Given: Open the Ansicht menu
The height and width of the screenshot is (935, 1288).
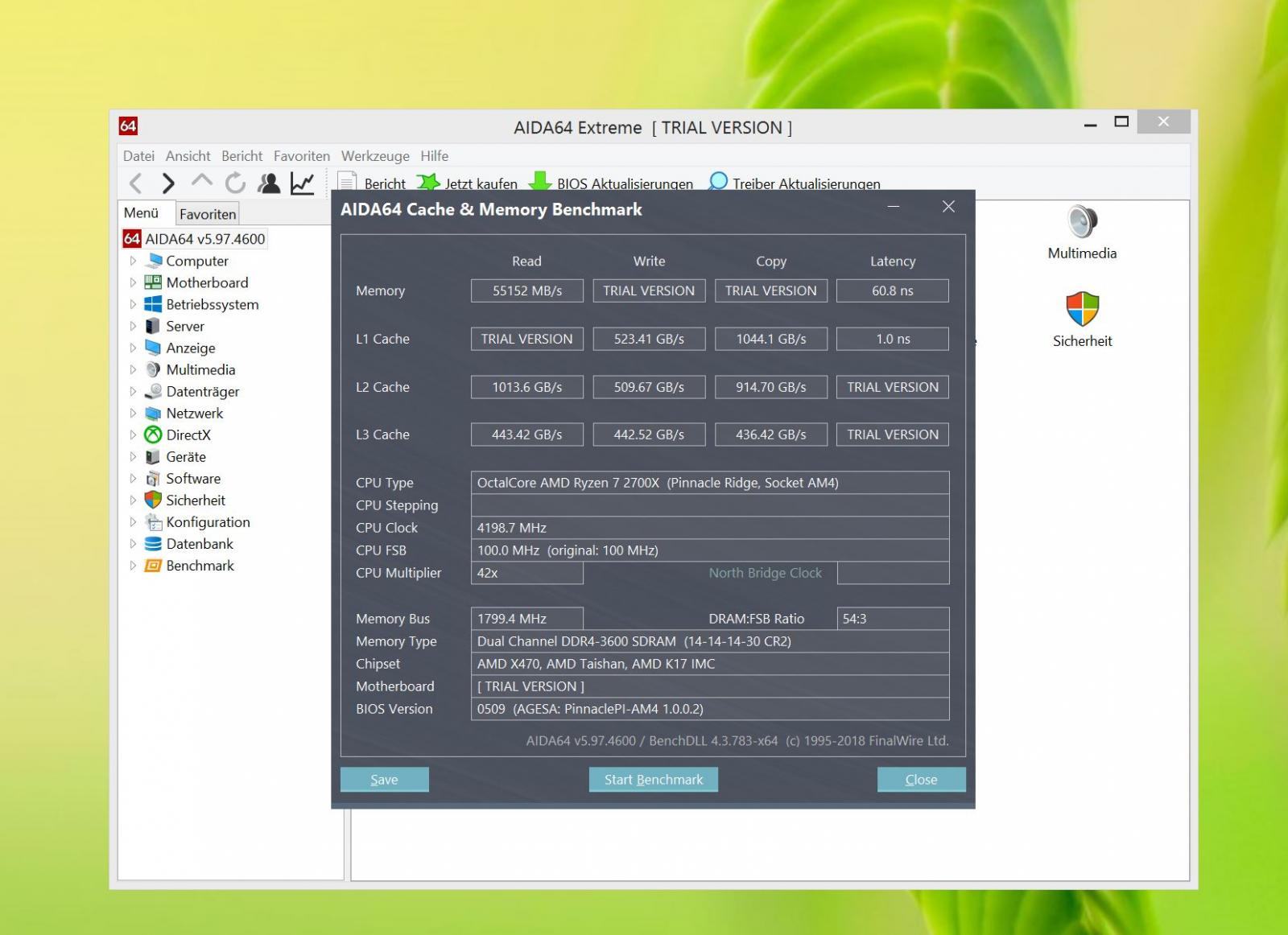Looking at the screenshot, I should (188, 156).
